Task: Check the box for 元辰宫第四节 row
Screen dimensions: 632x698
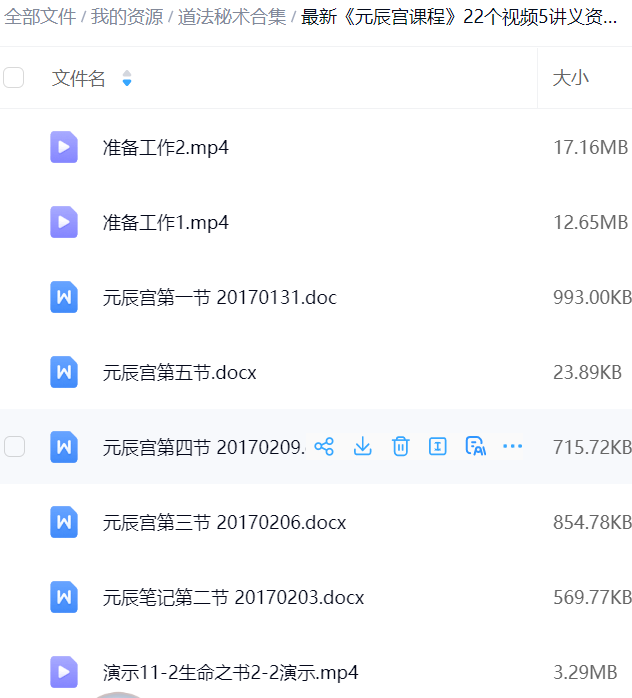Action: coord(14,447)
